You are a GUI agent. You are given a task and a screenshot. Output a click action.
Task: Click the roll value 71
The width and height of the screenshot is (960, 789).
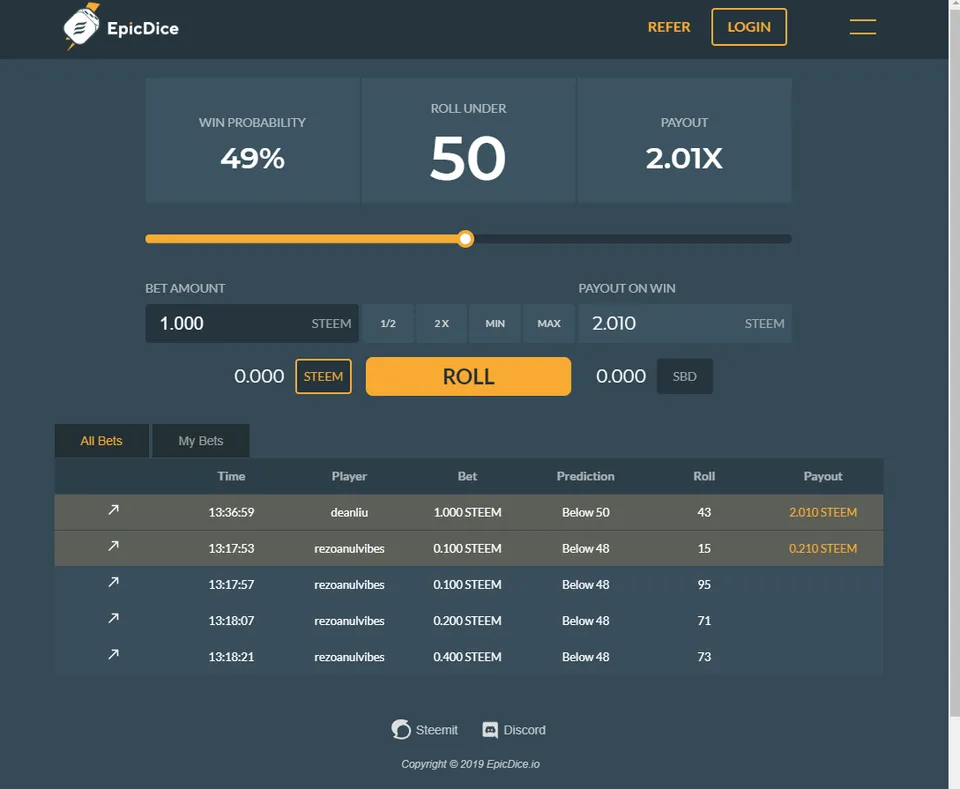pyautogui.click(x=704, y=621)
